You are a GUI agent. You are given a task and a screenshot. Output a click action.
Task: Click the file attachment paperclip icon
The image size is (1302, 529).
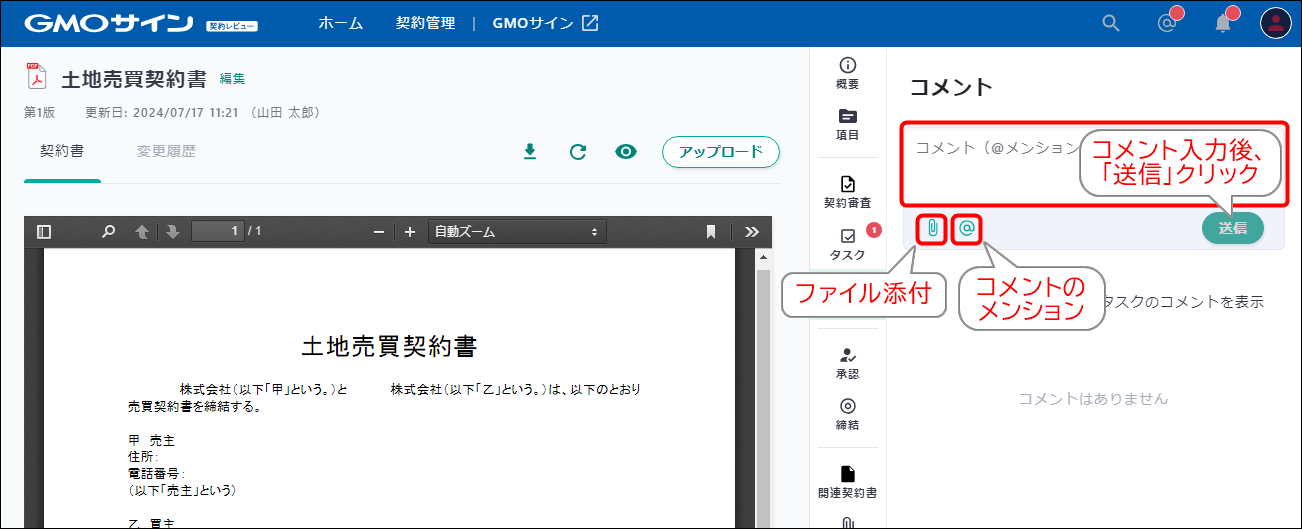pos(931,228)
